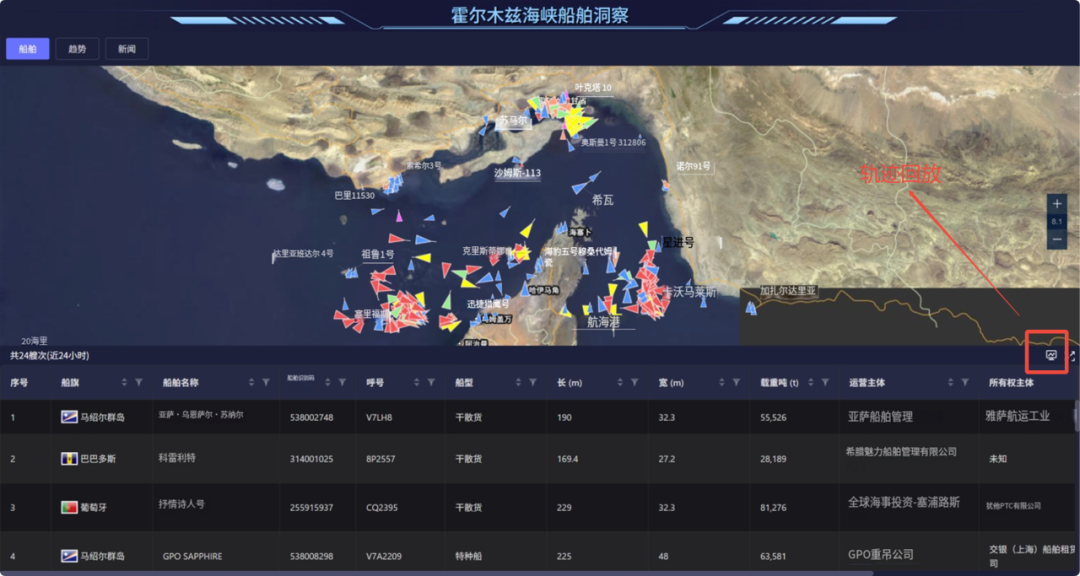Click sort icon on 船舶名称 column
This screenshot has width=1080, height=576.
pos(252,382)
